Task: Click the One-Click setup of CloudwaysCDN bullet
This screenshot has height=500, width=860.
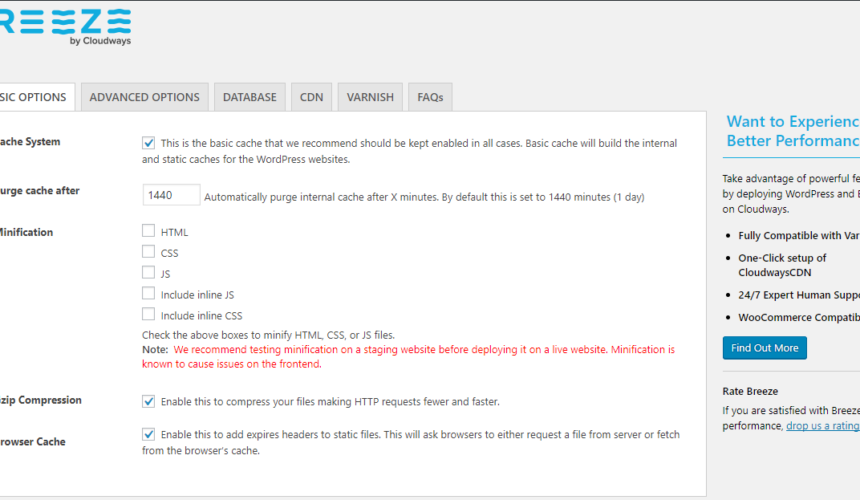Action: click(782, 265)
